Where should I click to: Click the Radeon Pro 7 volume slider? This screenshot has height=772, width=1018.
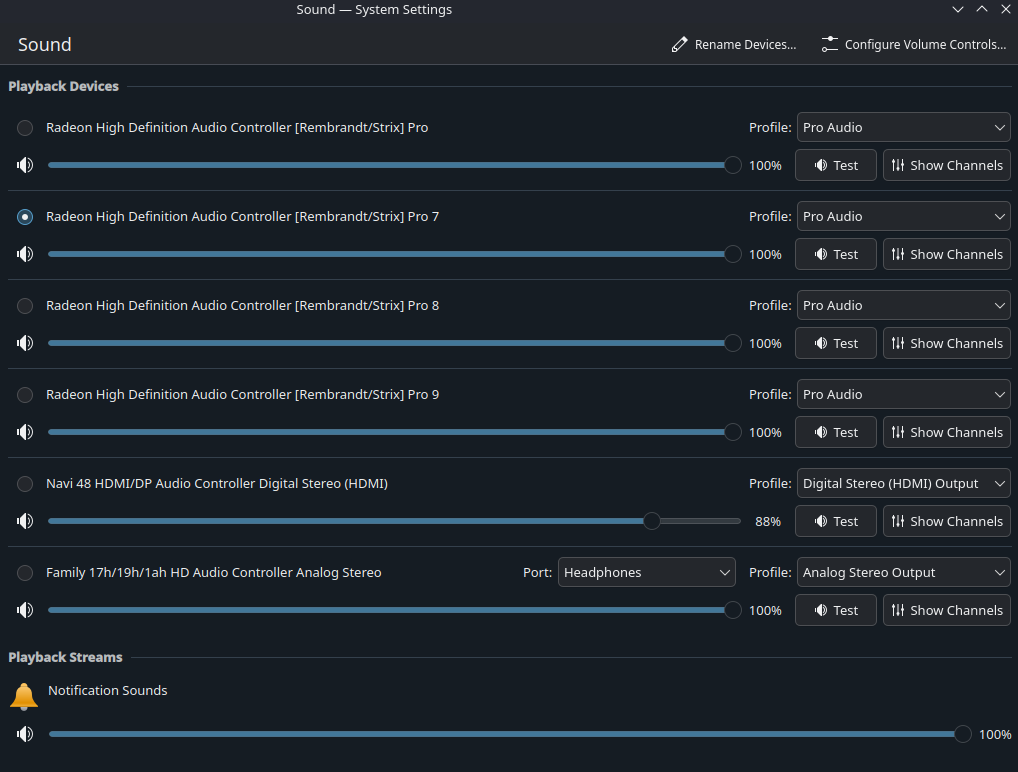(394, 254)
